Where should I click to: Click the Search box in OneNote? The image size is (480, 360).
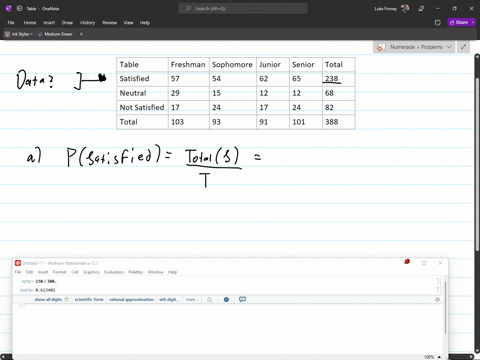tap(243, 9)
